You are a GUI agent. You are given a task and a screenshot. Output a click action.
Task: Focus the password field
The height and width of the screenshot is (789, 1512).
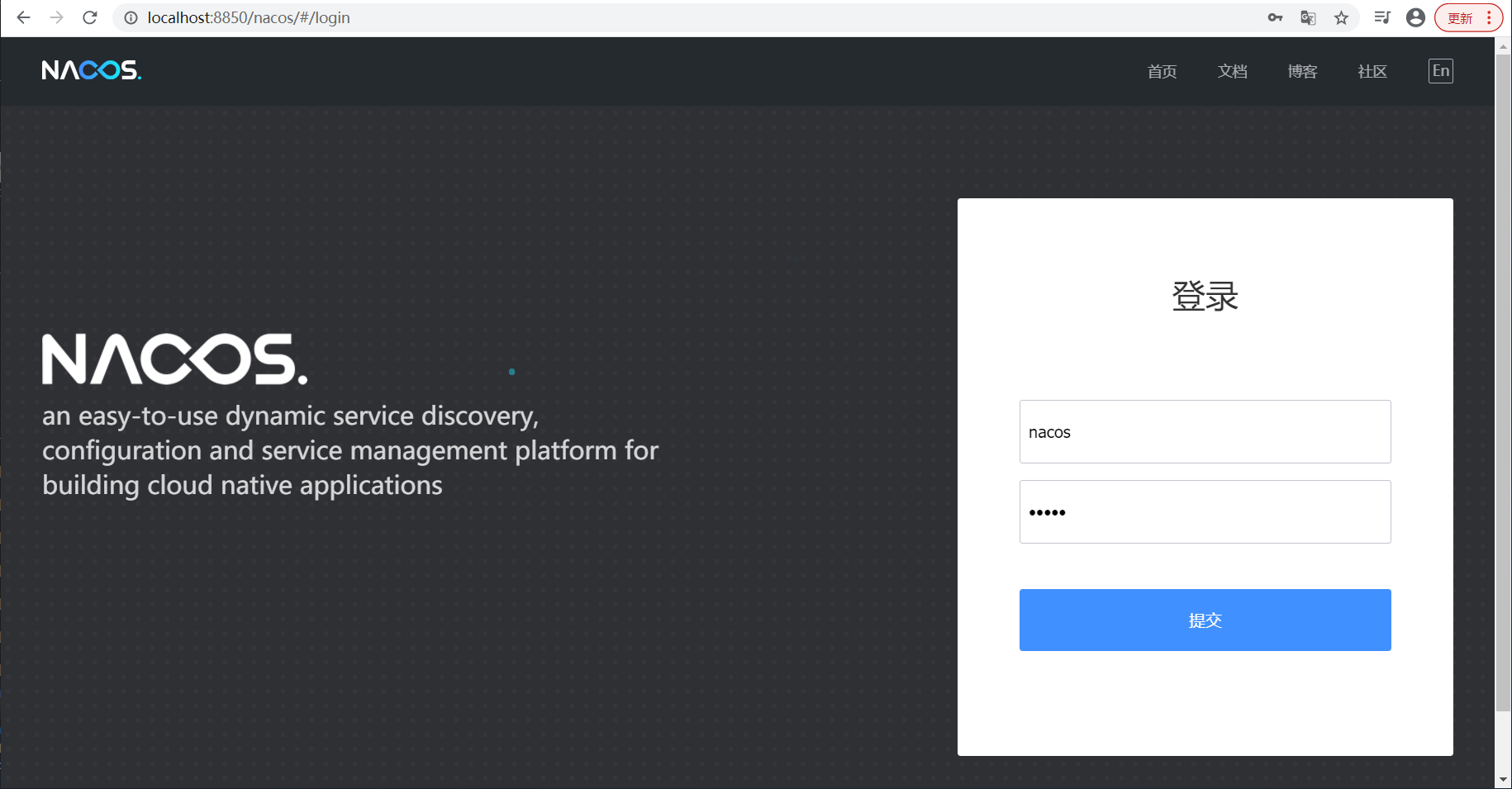1205,512
